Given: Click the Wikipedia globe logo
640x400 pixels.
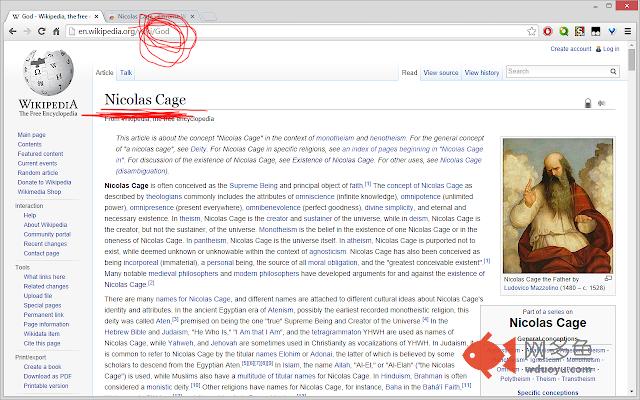Looking at the screenshot, I should (48, 73).
